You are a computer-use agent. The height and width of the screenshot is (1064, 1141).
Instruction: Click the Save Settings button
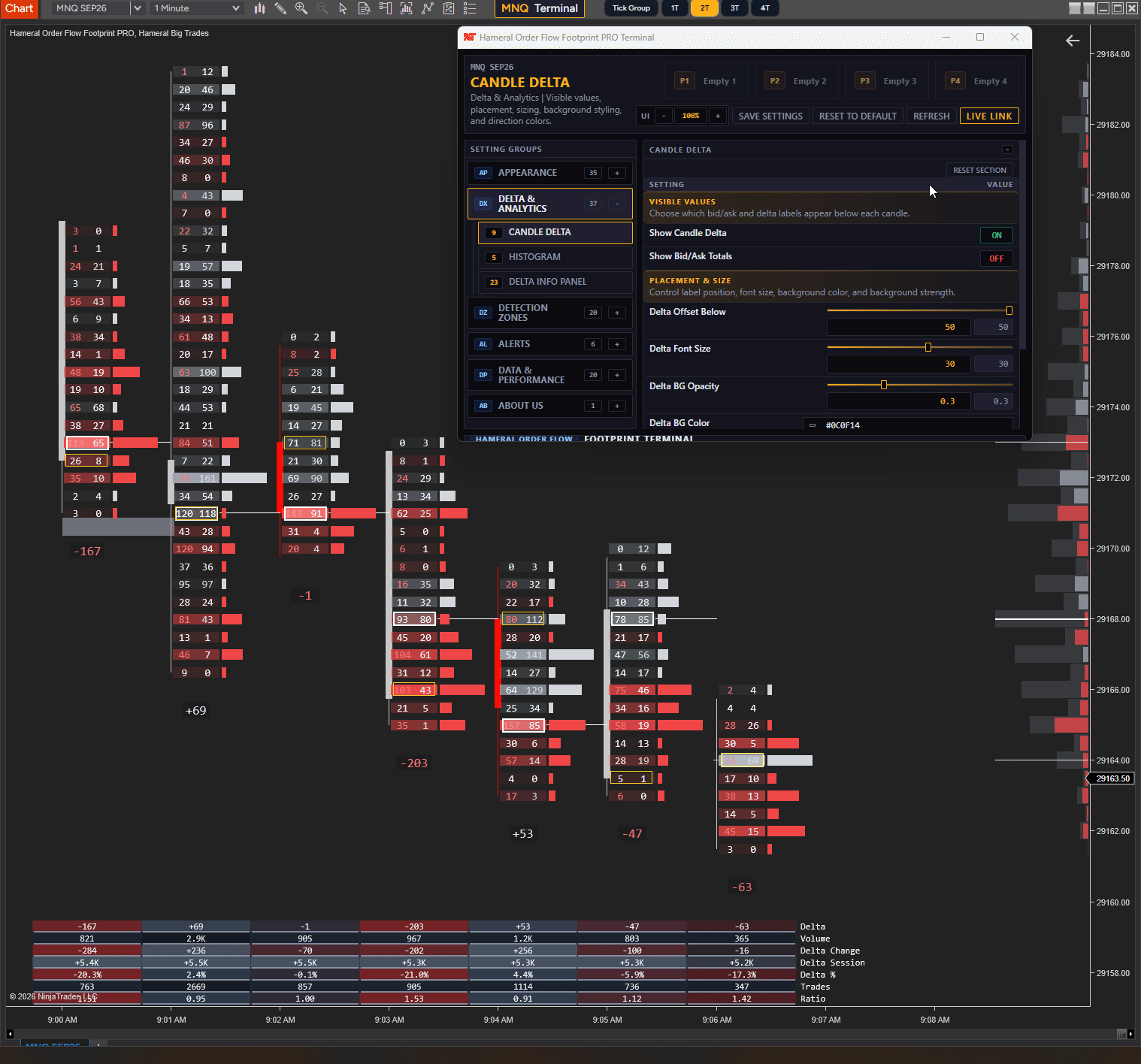(770, 116)
